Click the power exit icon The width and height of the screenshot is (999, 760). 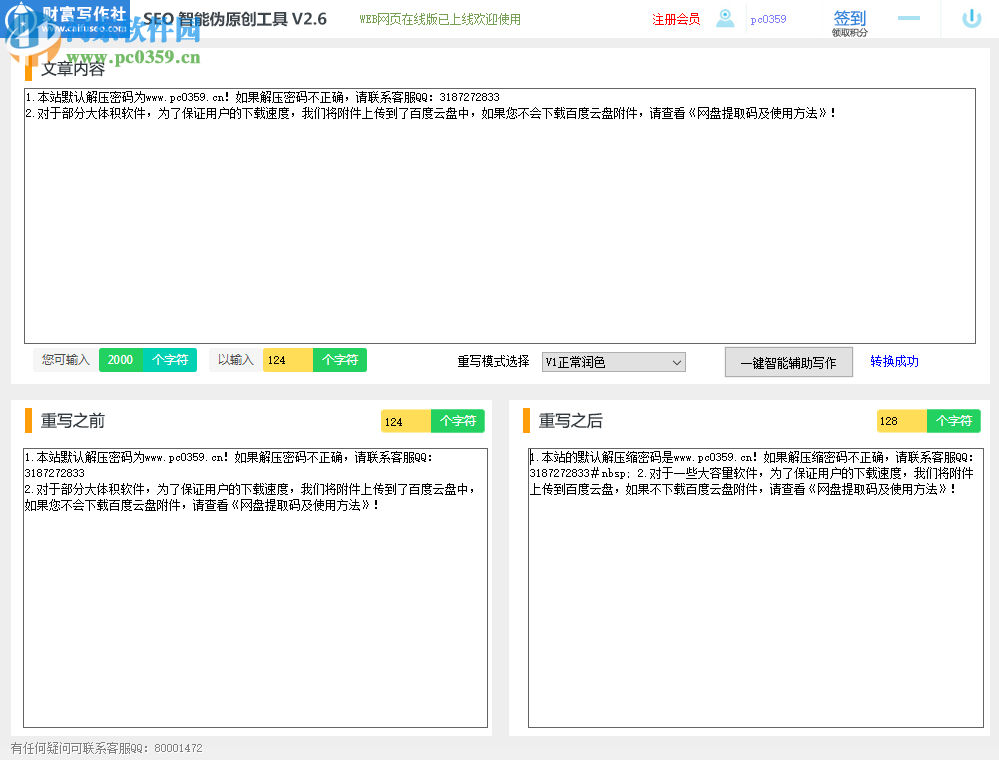click(x=971, y=19)
